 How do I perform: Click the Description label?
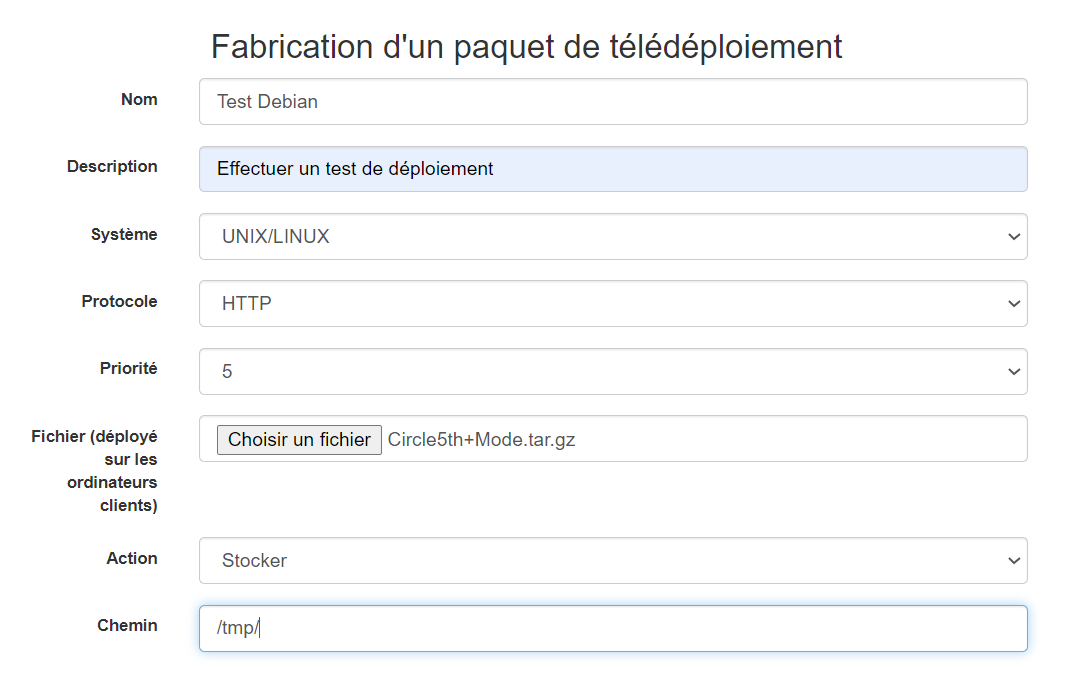(112, 166)
